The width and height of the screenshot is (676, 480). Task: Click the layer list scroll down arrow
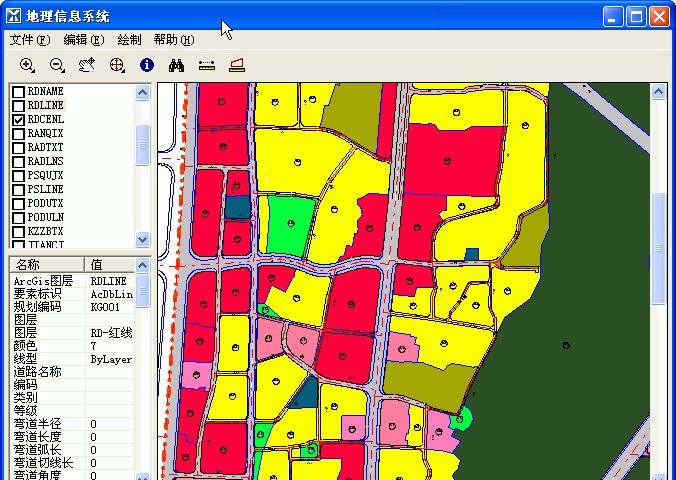(142, 240)
